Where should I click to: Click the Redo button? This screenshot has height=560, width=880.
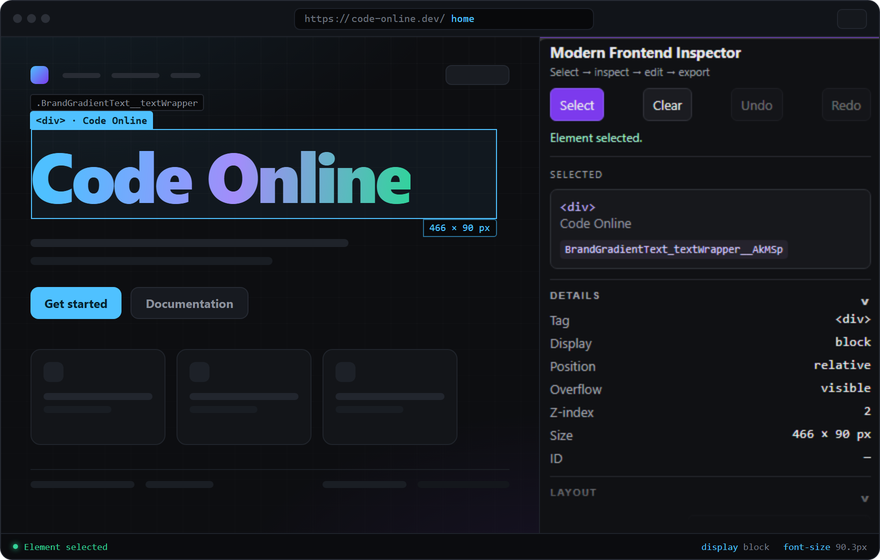846,105
